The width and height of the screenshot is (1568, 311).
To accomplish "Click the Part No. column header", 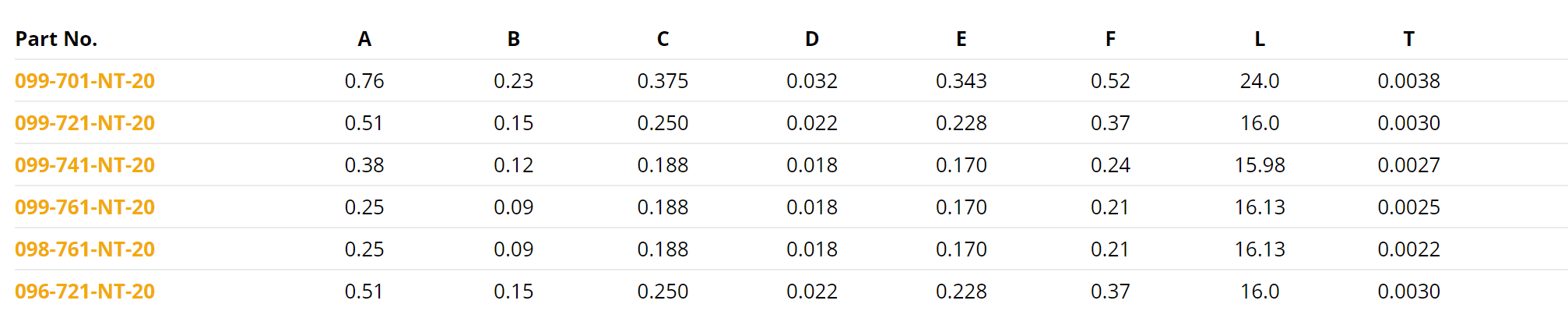I will (x=56, y=39).
